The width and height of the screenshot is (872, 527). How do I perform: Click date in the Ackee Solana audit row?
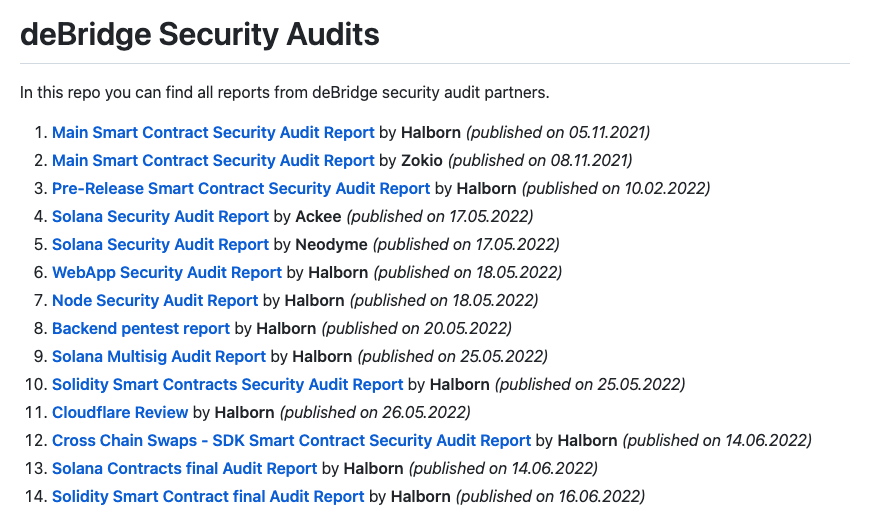click(x=440, y=216)
